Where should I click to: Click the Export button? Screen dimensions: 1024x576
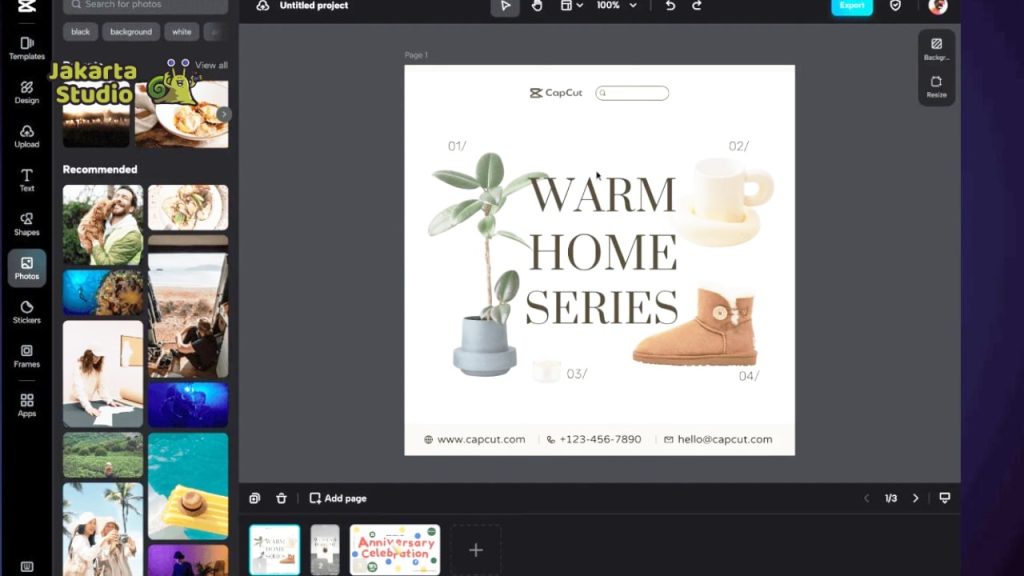pos(851,6)
